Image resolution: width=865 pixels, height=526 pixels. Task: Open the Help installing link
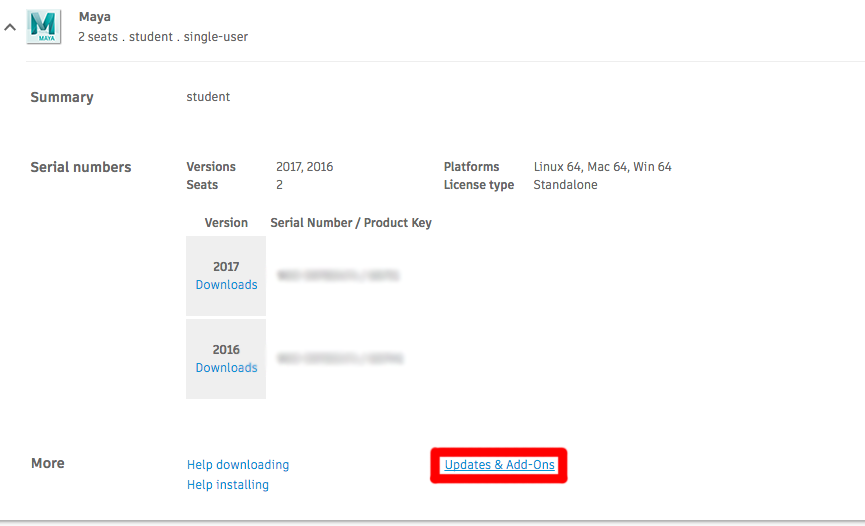[228, 485]
